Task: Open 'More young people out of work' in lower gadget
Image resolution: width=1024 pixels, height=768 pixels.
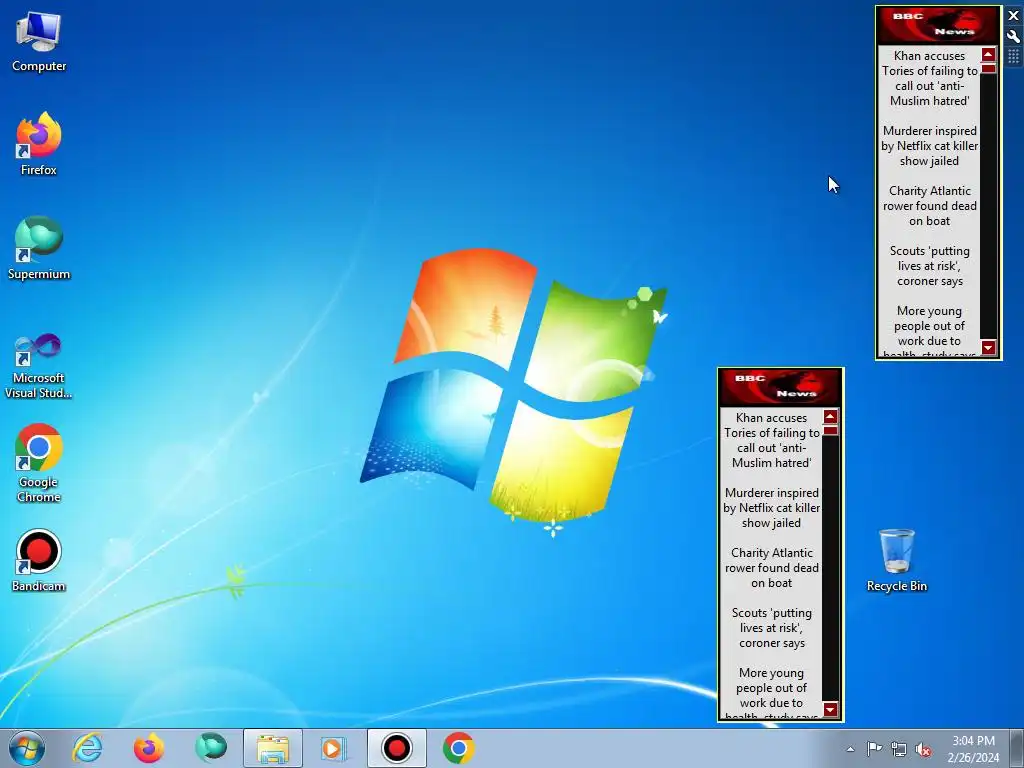Action: click(771, 693)
